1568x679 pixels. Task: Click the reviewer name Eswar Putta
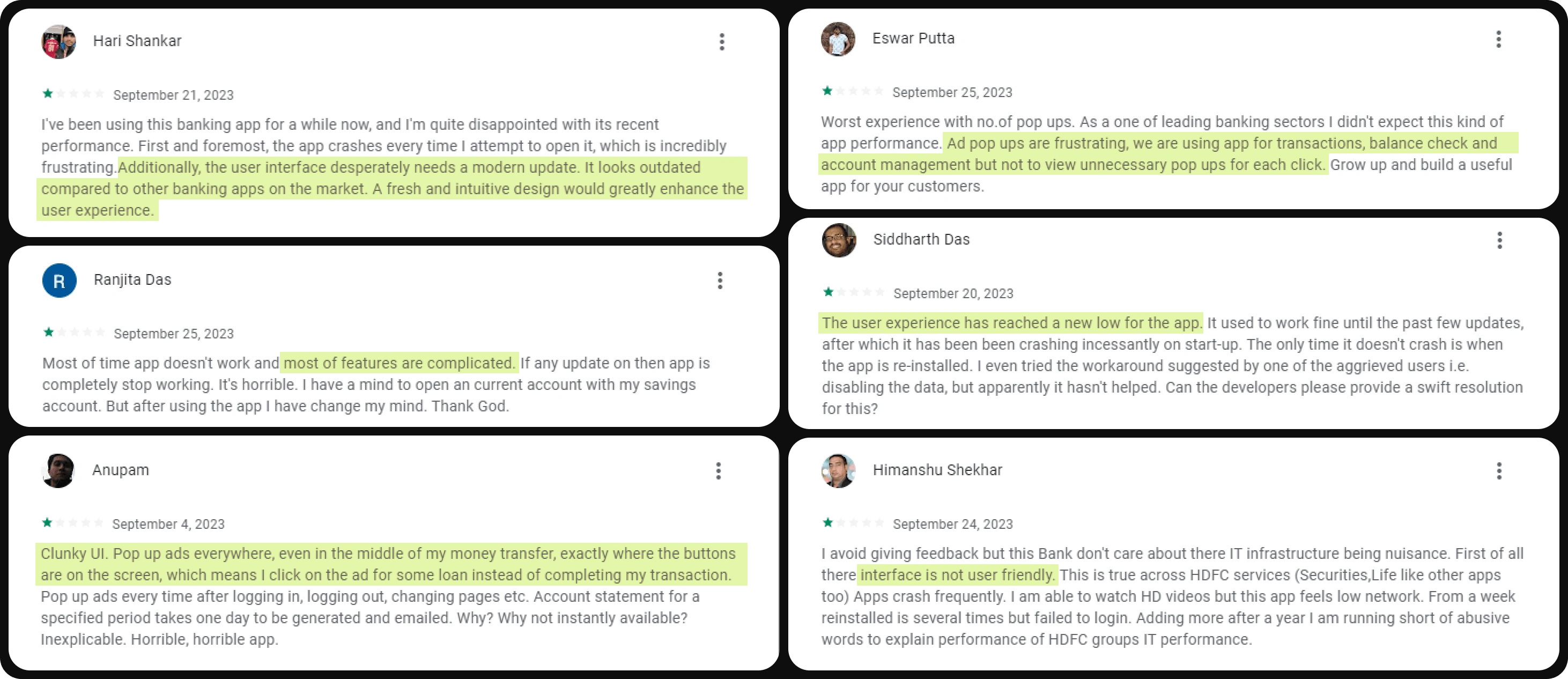pos(913,39)
